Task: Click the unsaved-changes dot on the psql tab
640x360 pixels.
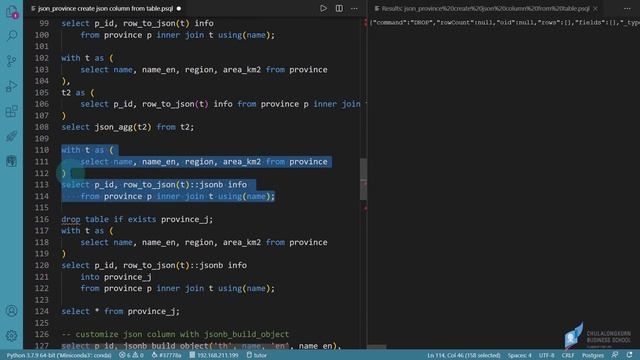Action: (179, 8)
